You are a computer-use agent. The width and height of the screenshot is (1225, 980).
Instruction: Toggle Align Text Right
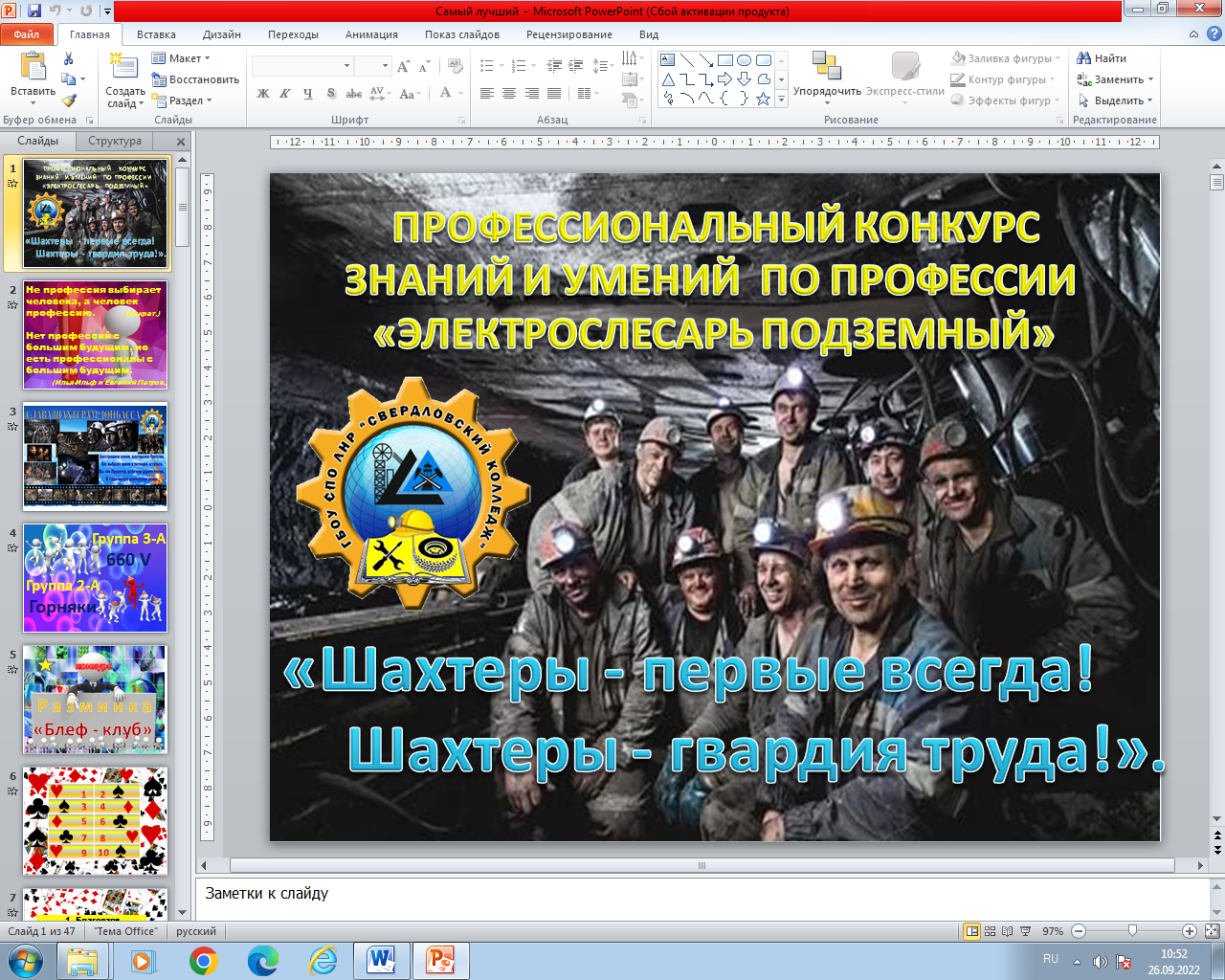[x=531, y=94]
